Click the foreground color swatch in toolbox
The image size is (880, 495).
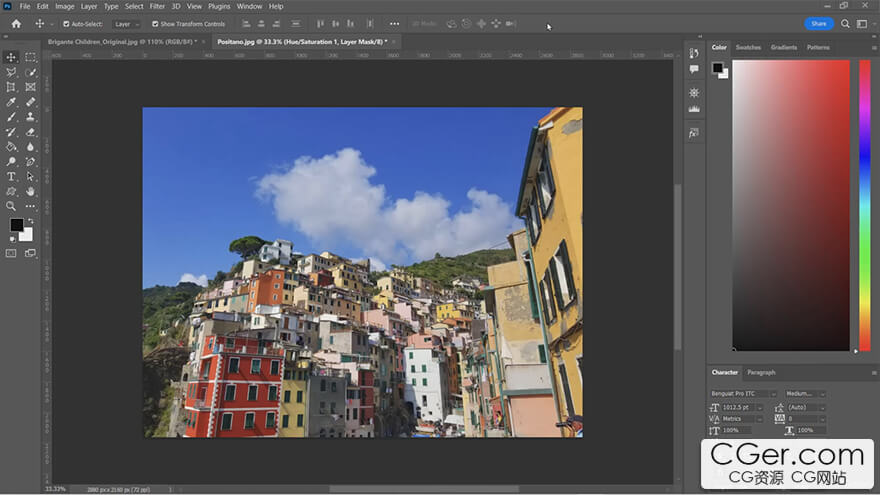point(16,224)
